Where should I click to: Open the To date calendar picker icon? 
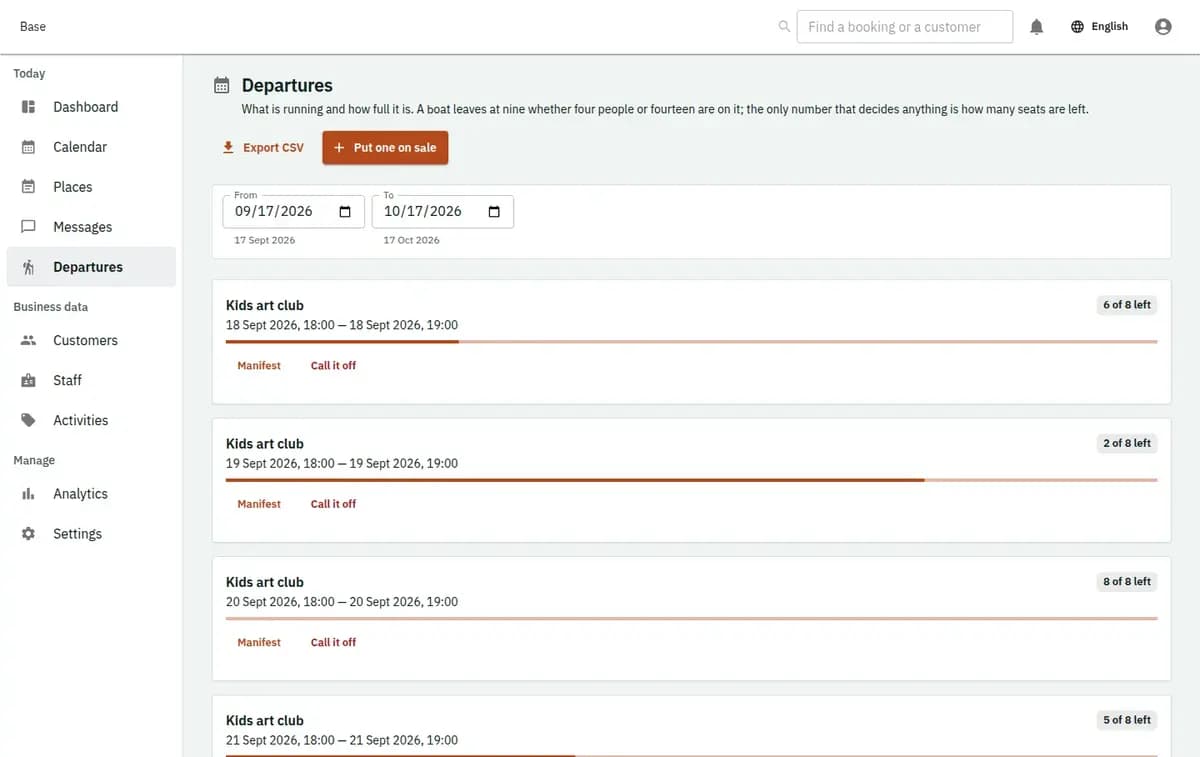click(494, 212)
